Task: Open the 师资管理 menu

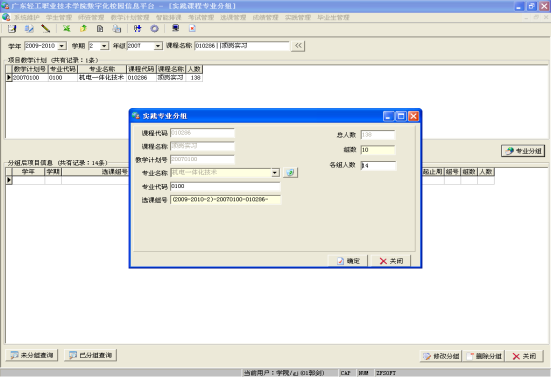Action: pyautogui.click(x=91, y=17)
